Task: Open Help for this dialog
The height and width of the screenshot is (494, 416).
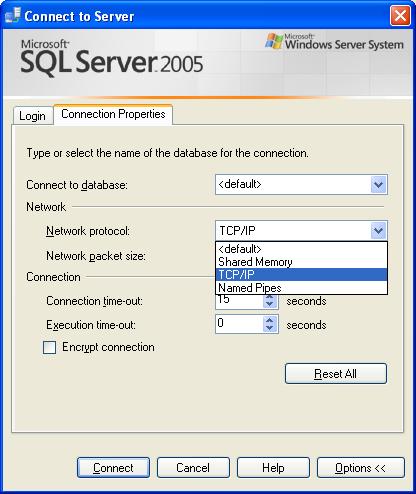Action: 273,468
